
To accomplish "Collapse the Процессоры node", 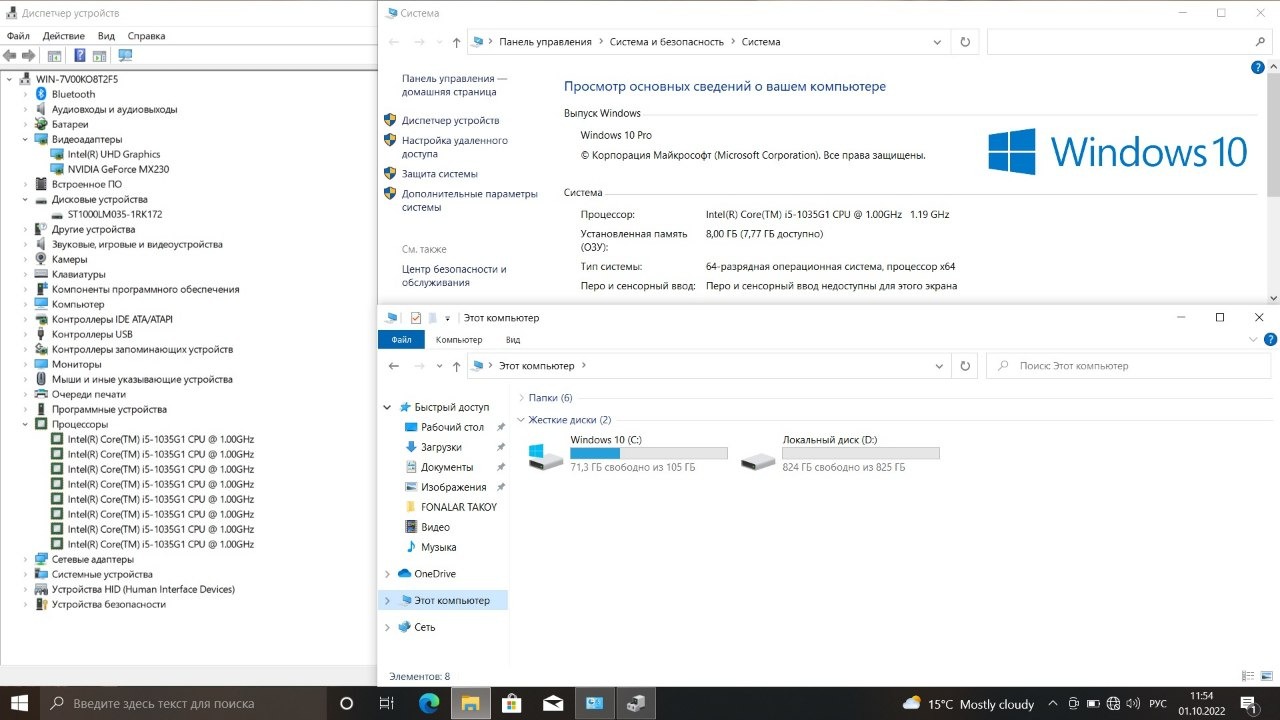I will (27, 424).
